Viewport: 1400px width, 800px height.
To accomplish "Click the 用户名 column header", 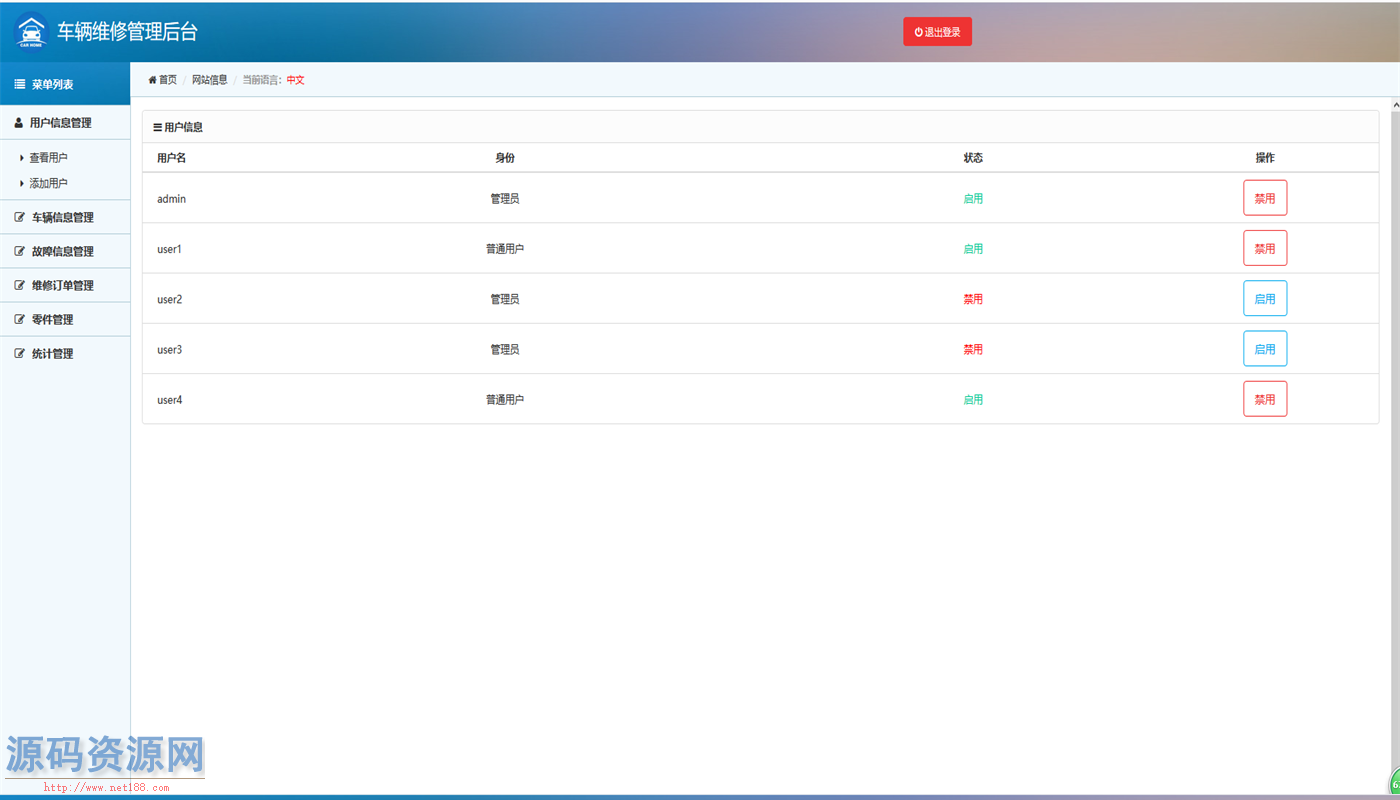I will point(172,158).
